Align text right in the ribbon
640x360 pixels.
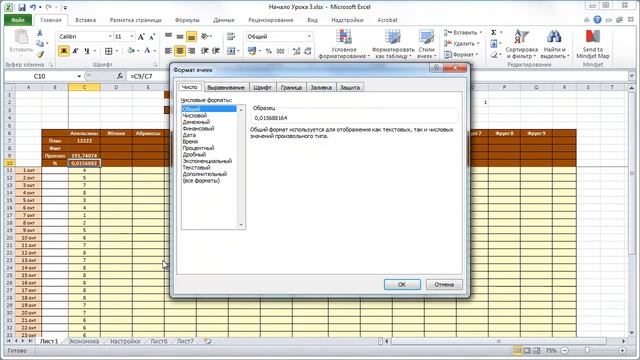pyautogui.click(x=191, y=51)
